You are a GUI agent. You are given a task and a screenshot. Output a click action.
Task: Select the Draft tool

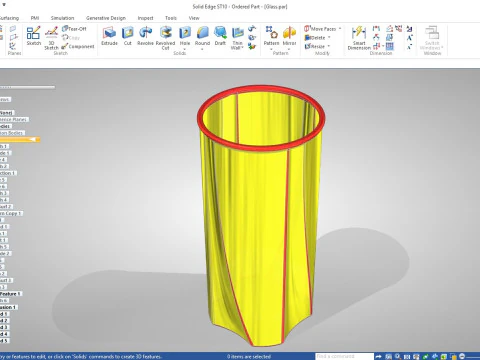pos(220,36)
